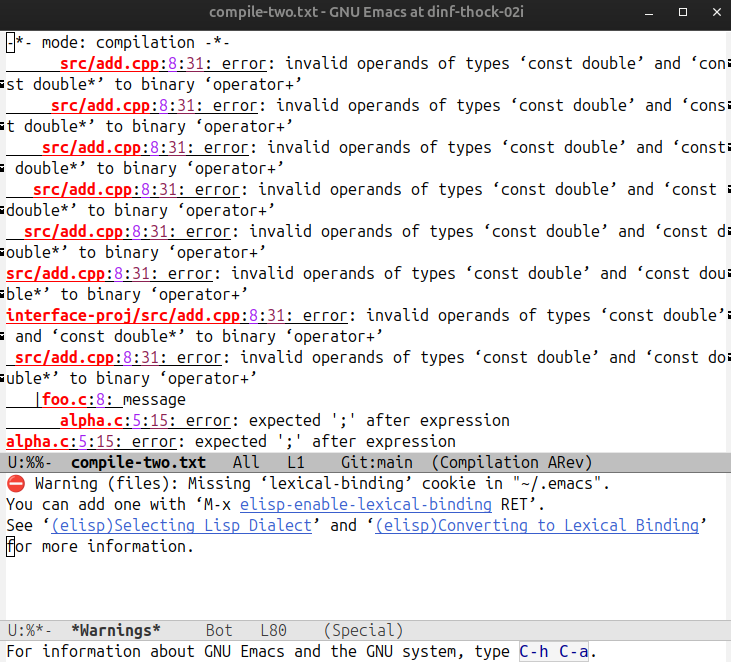Click *Warnings* buffer name in mode line
Image resolution: width=731 pixels, height=662 pixels.
(116, 630)
